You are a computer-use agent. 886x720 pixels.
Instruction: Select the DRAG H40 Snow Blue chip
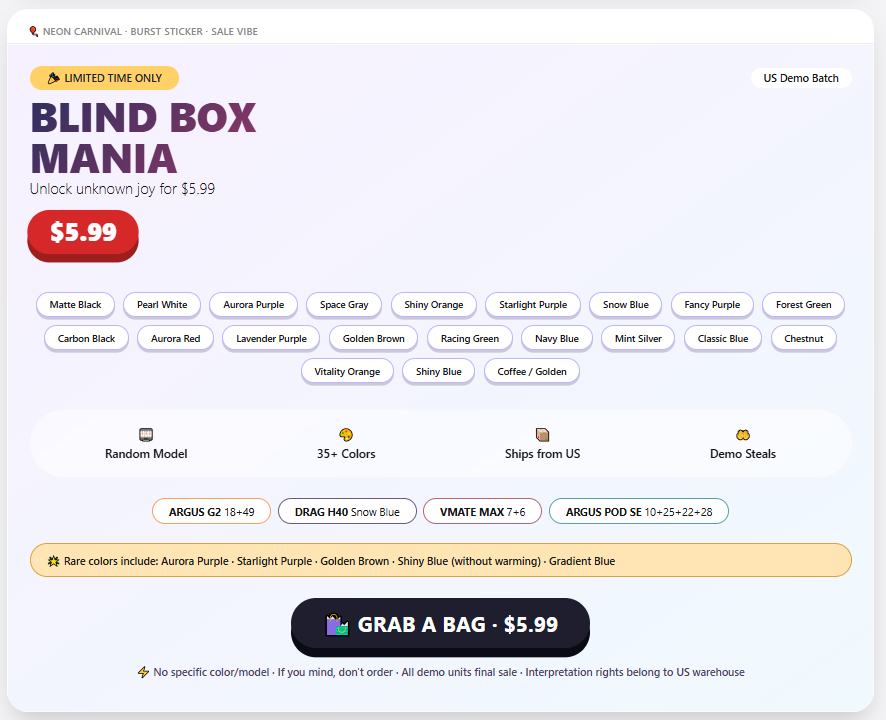click(x=347, y=510)
